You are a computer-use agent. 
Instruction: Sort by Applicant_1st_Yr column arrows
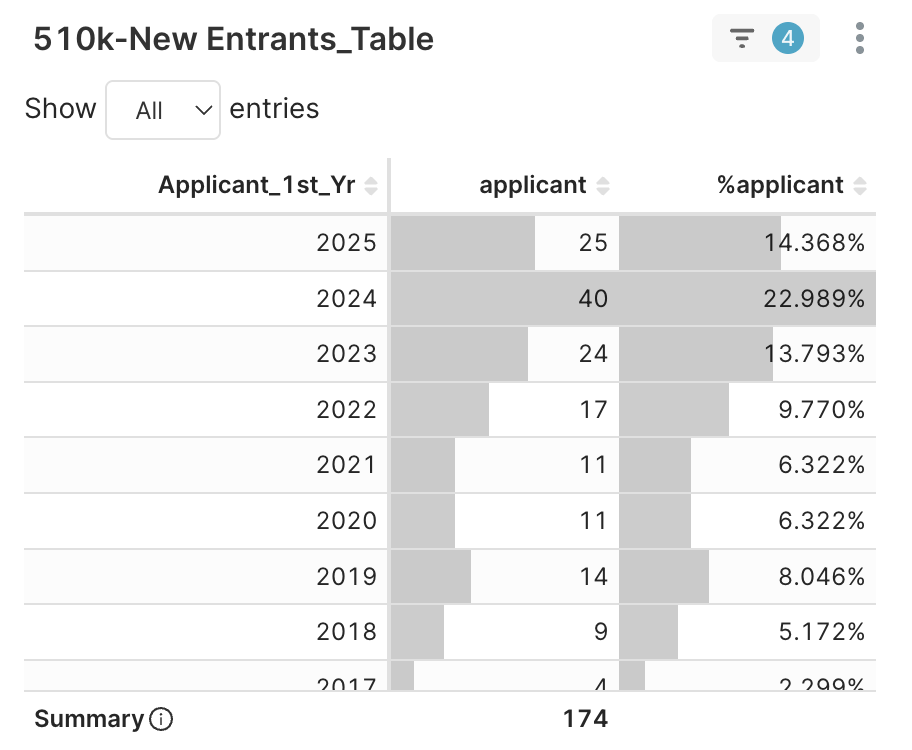coord(371,186)
